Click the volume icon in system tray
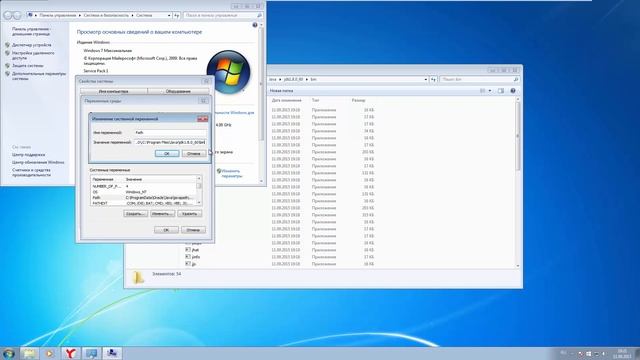This screenshot has height=360, width=640. click(x=604, y=353)
